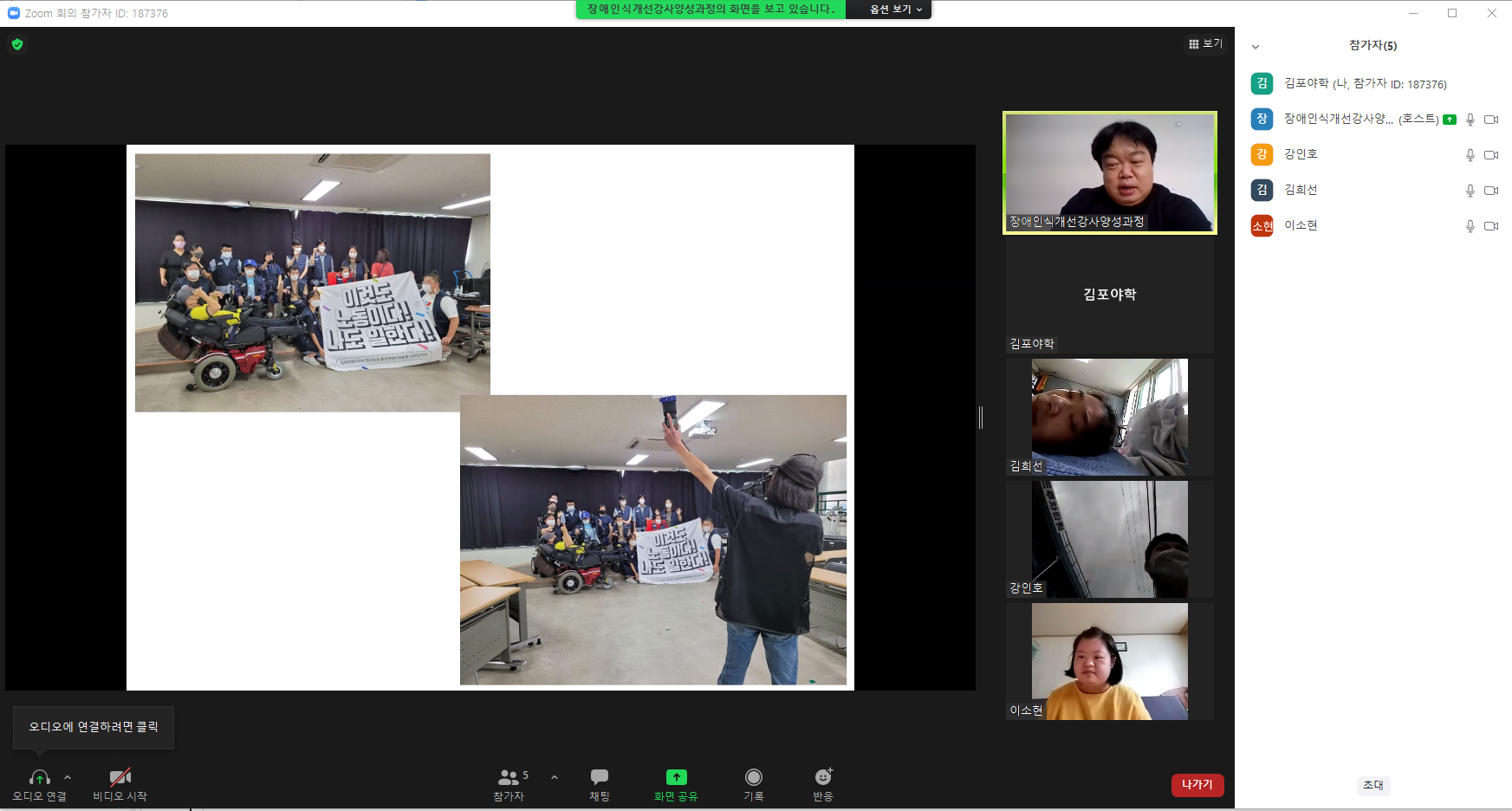The image size is (1512, 811).
Task: Connect audio with the 오디오 연결 headphone icon
Action: 40,777
